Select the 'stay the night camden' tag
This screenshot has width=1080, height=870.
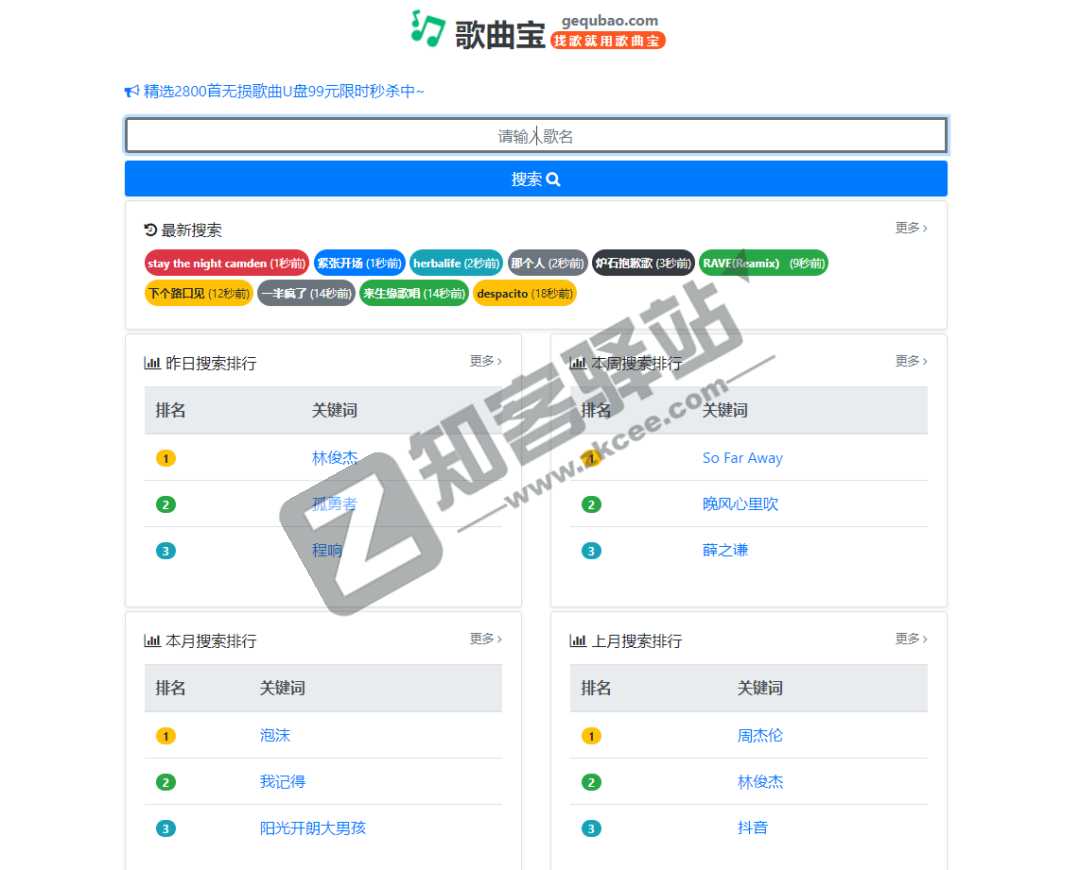[226, 263]
